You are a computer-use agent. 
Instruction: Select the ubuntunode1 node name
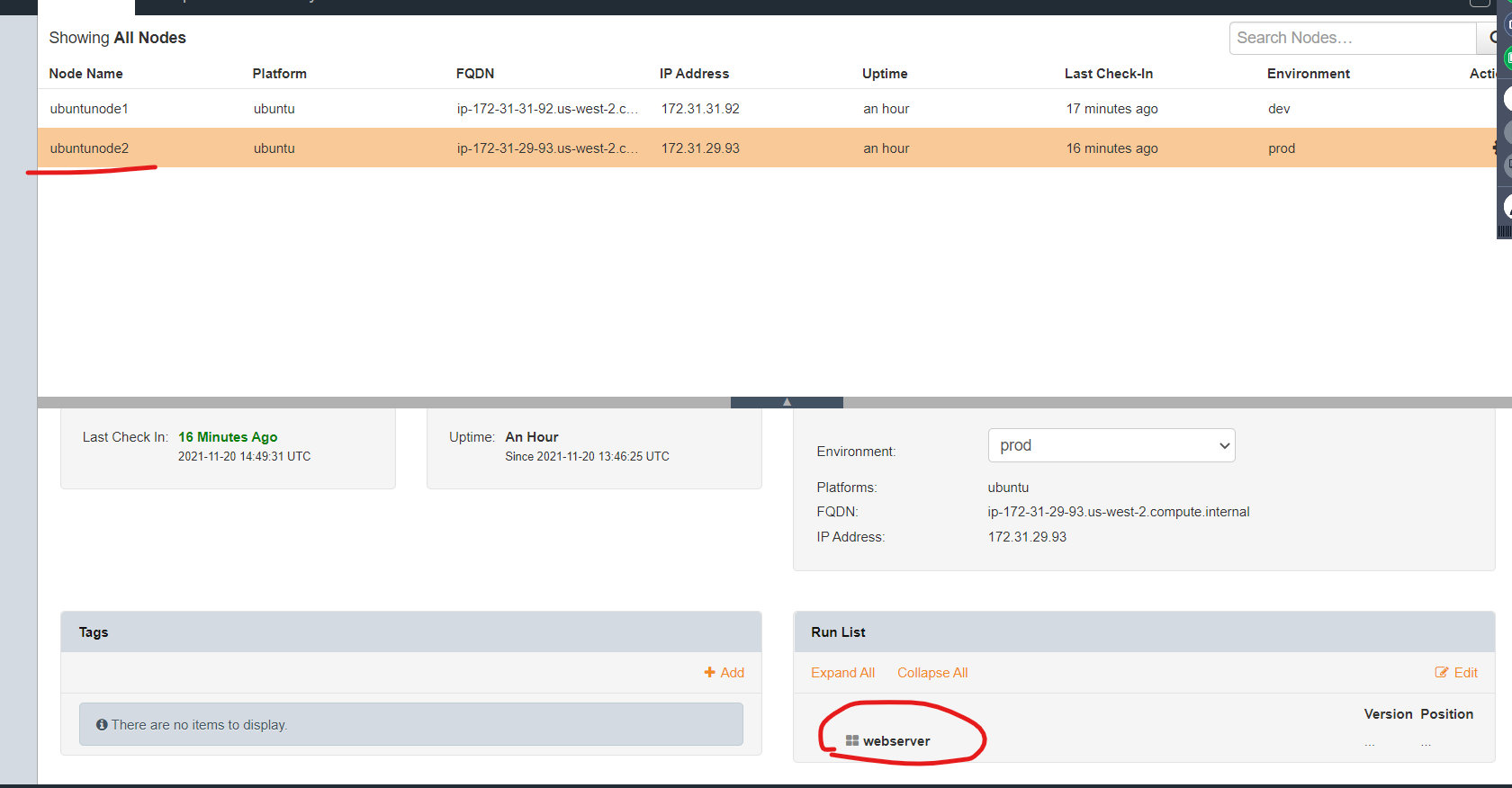click(89, 109)
